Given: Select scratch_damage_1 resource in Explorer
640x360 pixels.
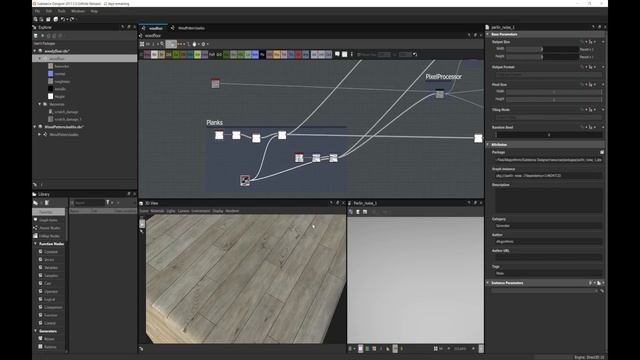Looking at the screenshot, I should (x=64, y=119).
